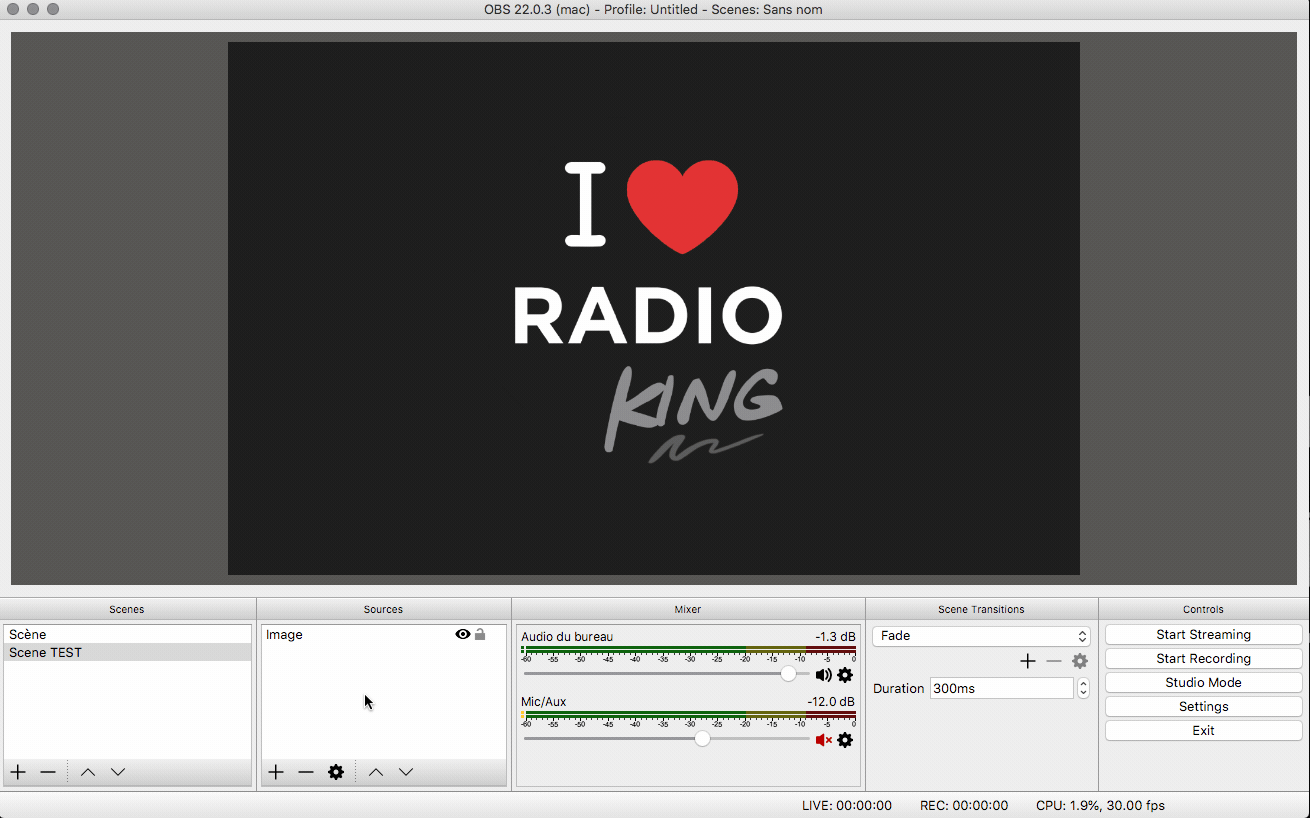Unmute the Mic/Aux audio channel
Screen dimensions: 1310x818
[x=823, y=740]
